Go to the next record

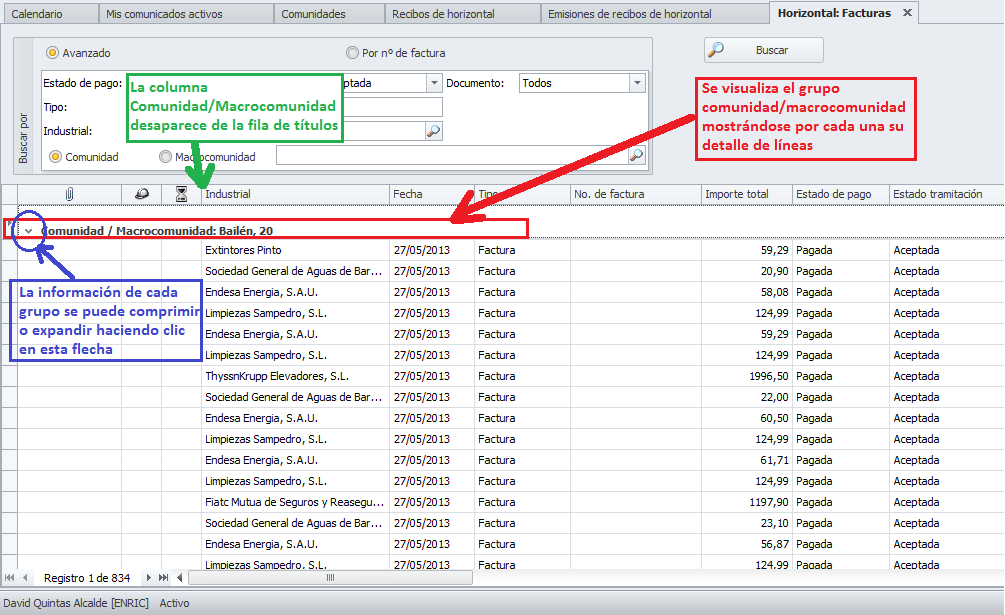pos(148,578)
